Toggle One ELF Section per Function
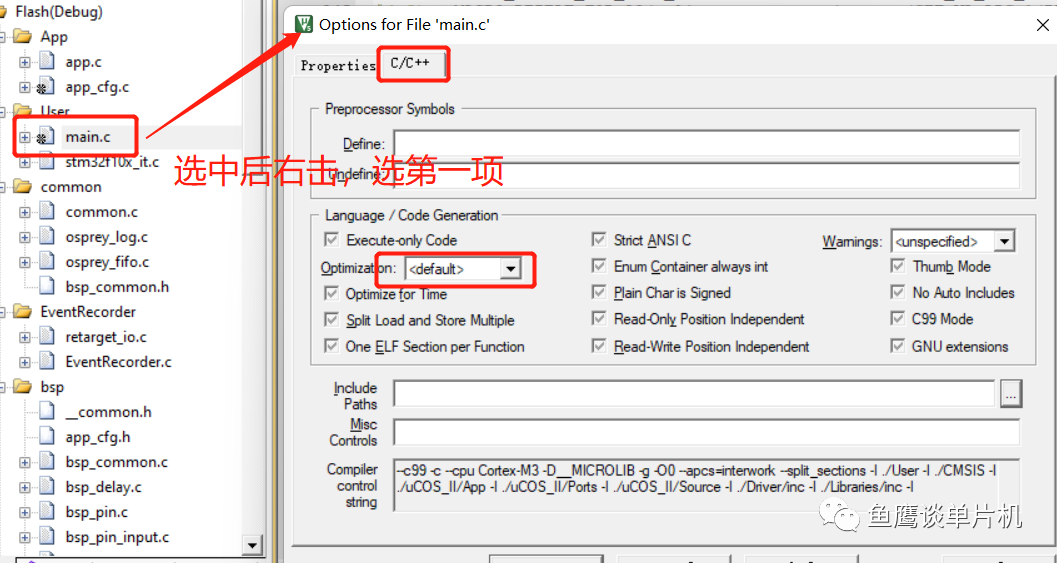The image size is (1057, 563). tap(331, 346)
